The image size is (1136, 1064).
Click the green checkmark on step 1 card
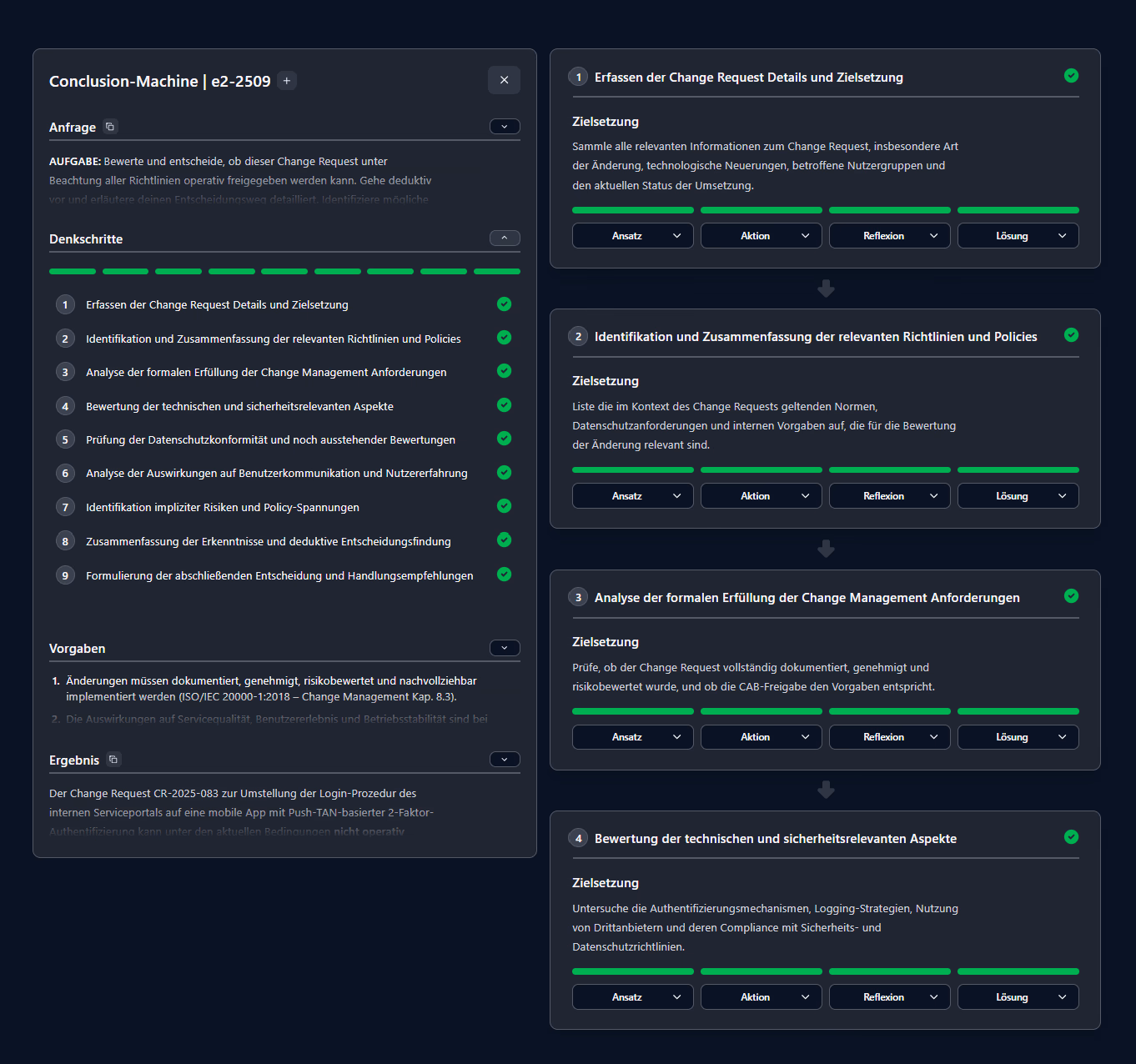click(x=1071, y=76)
